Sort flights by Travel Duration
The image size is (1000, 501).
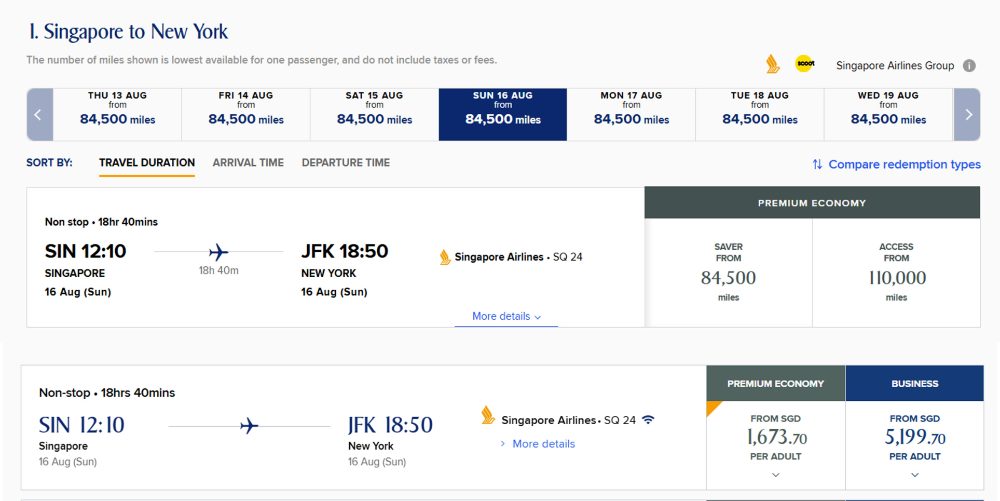[147, 163]
